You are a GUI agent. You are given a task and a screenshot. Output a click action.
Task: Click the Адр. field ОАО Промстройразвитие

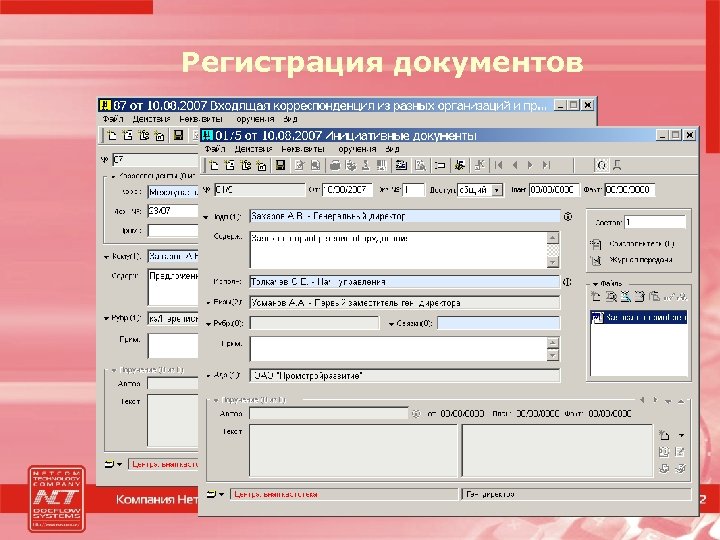(x=405, y=376)
